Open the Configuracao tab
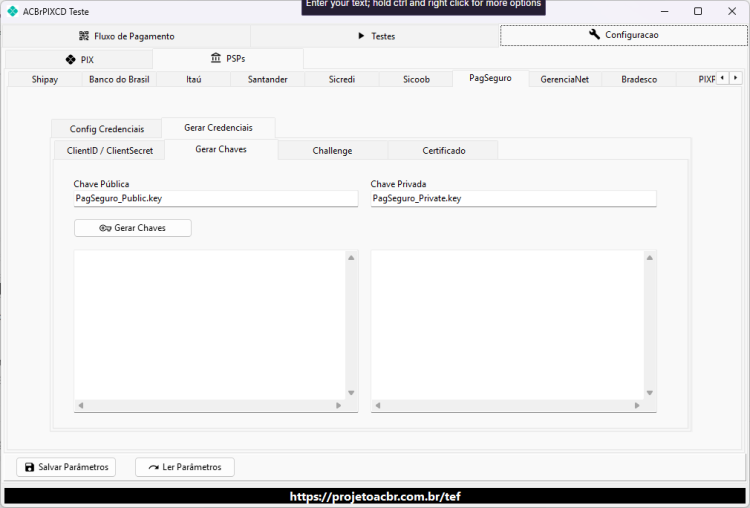The width and height of the screenshot is (750, 508). (624, 35)
